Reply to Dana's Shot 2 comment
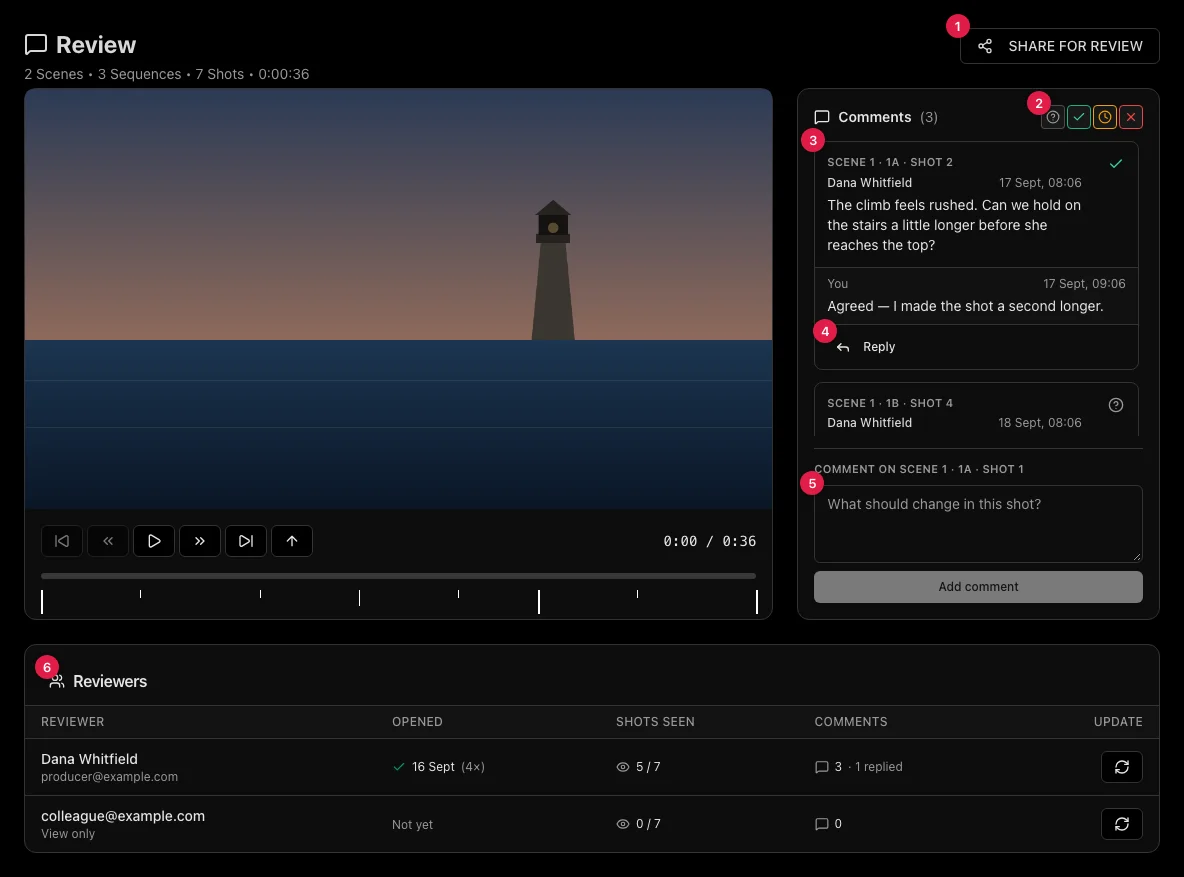1184x877 pixels. (866, 347)
